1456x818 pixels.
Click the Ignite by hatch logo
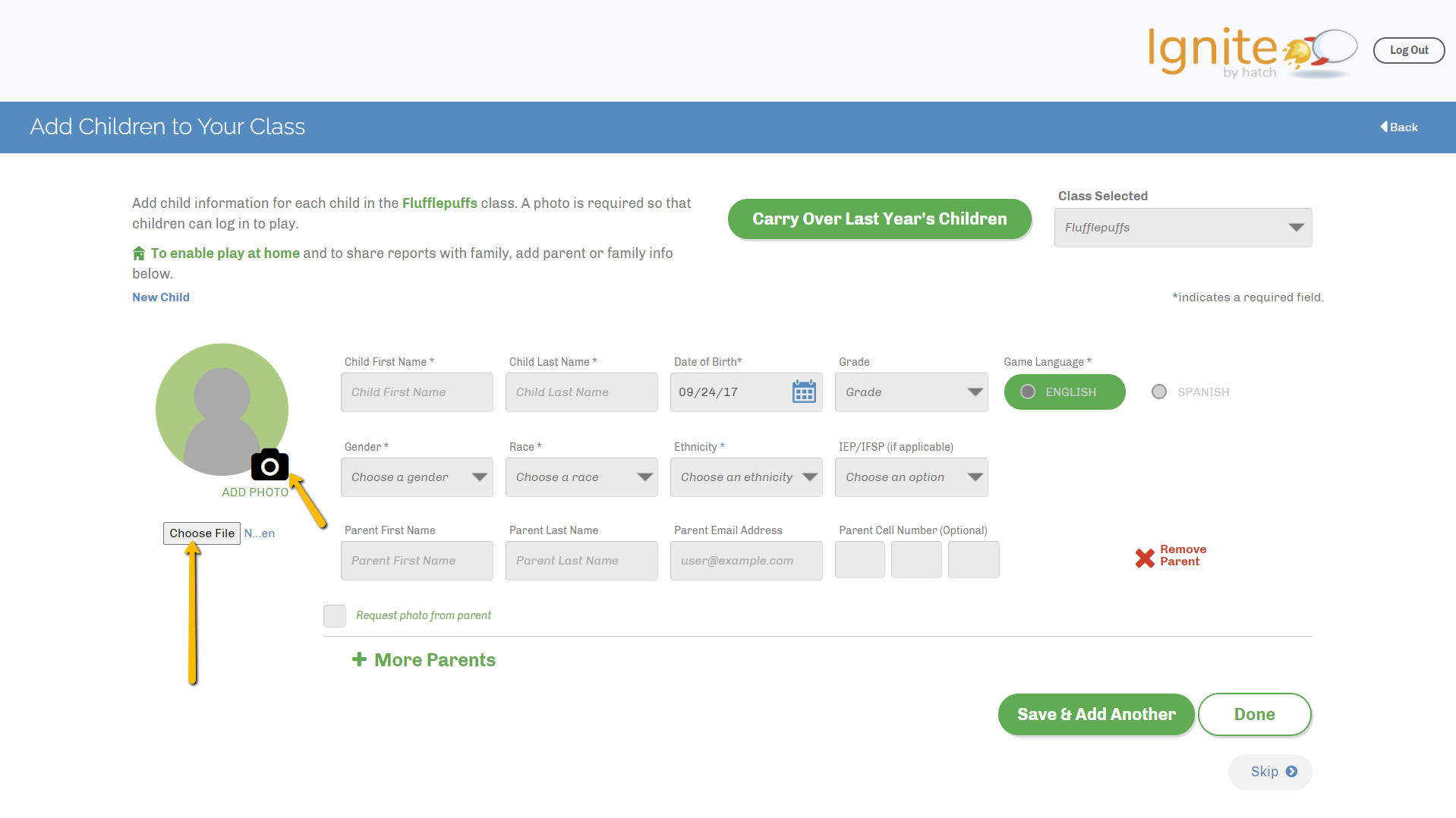coord(1250,52)
